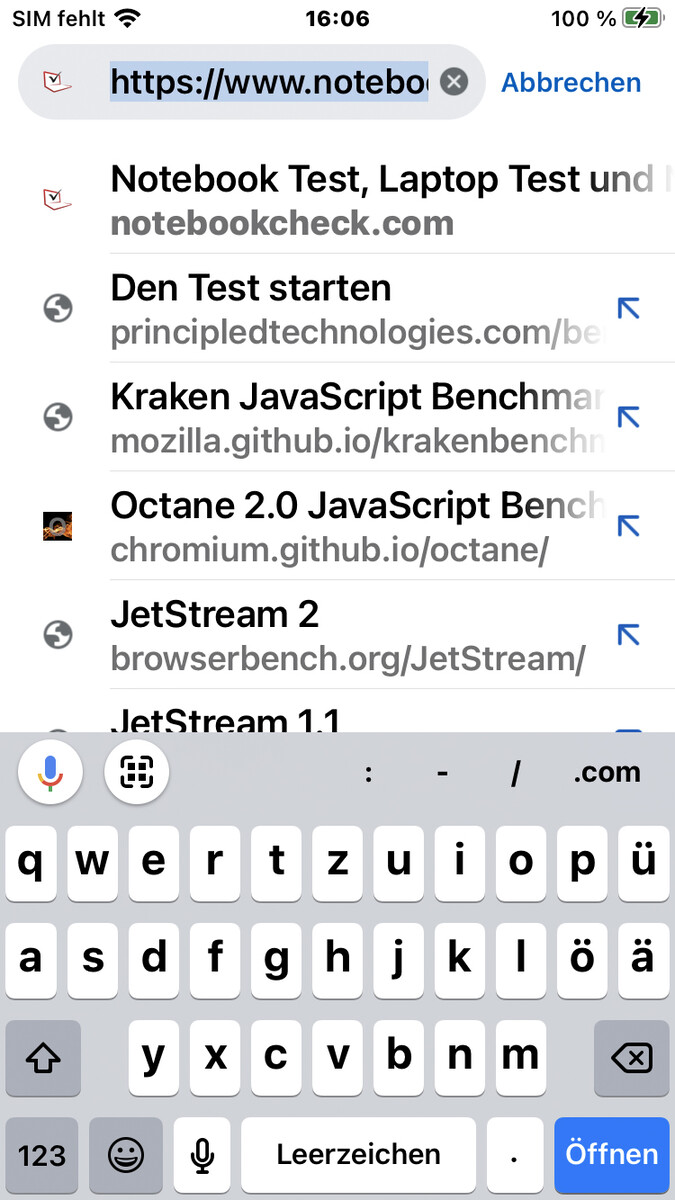Screen dimensions: 675x1200
Task: Insert a slash from the keyboard accessory bar
Action: tap(516, 772)
